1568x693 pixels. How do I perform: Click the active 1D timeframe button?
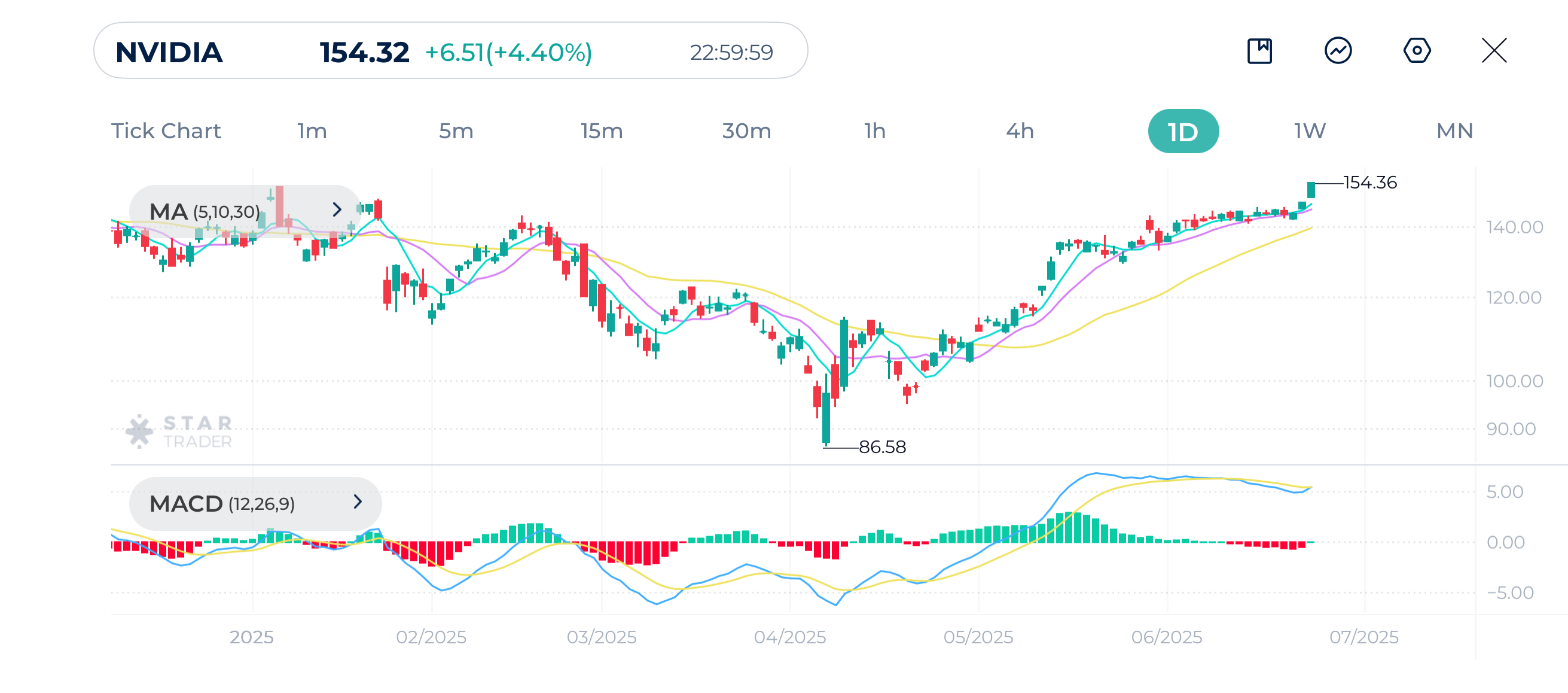click(1183, 132)
